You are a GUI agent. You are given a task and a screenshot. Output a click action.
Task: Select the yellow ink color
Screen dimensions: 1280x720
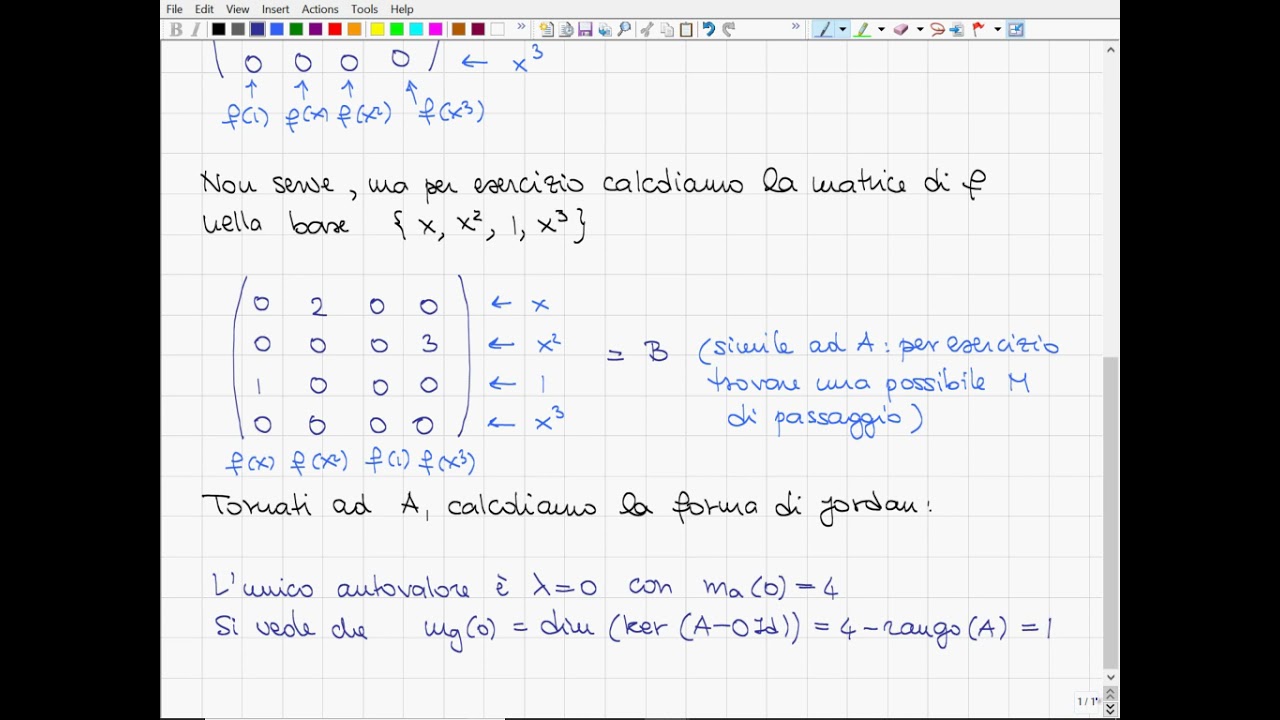pos(377,29)
